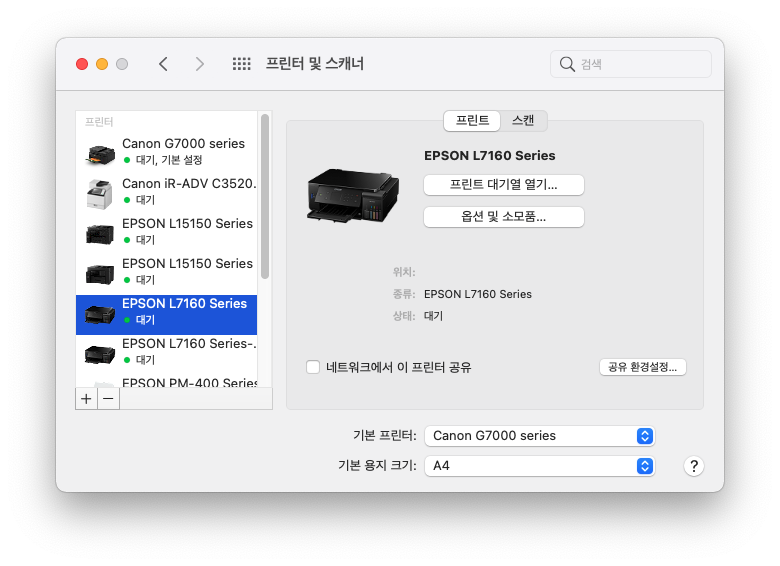Click the EPSON L7160 Series-. printer icon
The height and width of the screenshot is (566, 780).
coord(100,354)
